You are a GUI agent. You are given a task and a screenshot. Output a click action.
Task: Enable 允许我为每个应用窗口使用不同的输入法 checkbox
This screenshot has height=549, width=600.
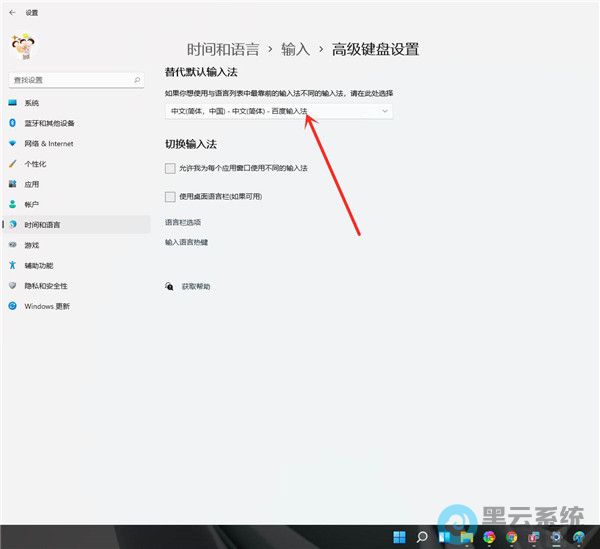[x=170, y=168]
